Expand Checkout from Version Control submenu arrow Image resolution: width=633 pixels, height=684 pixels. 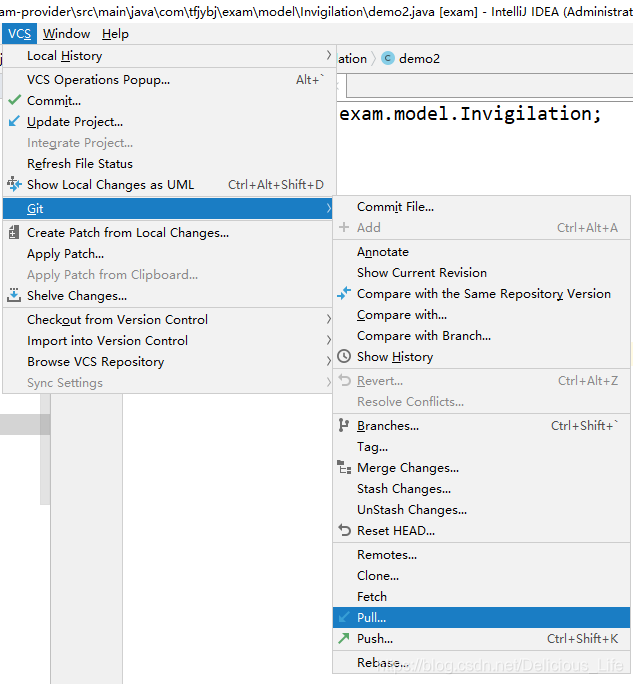(328, 319)
